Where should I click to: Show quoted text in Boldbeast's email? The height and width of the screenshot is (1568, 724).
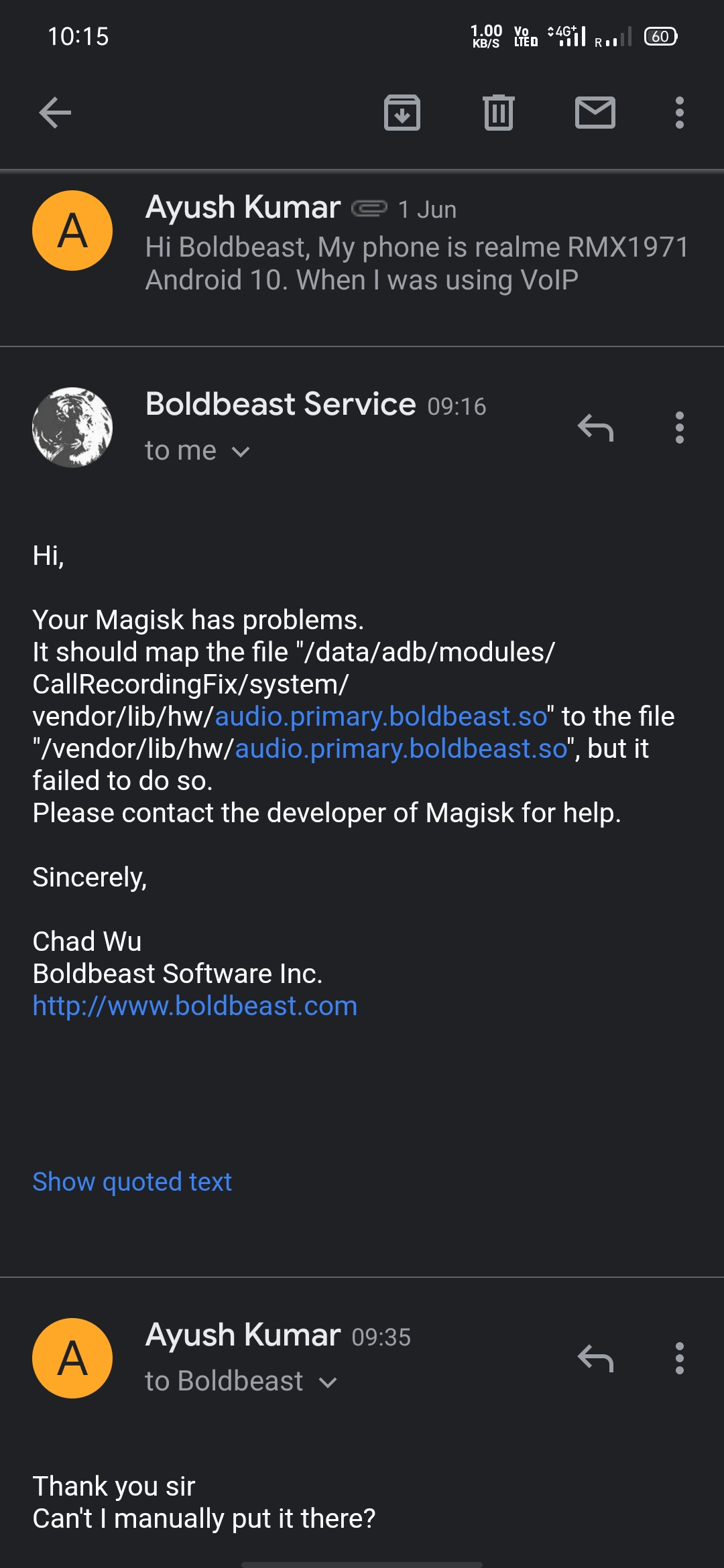coord(131,1181)
